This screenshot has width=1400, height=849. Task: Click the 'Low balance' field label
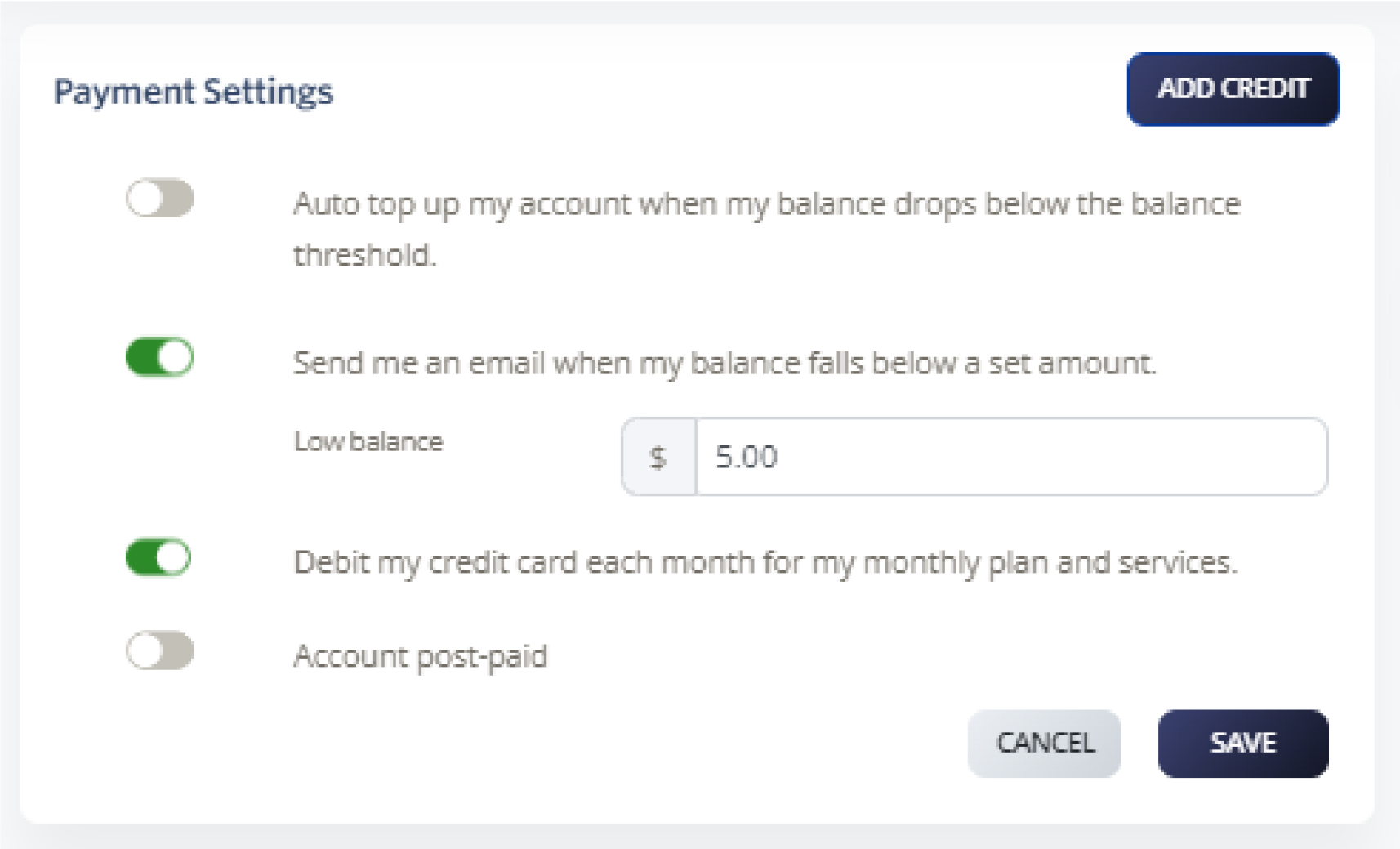coord(368,442)
